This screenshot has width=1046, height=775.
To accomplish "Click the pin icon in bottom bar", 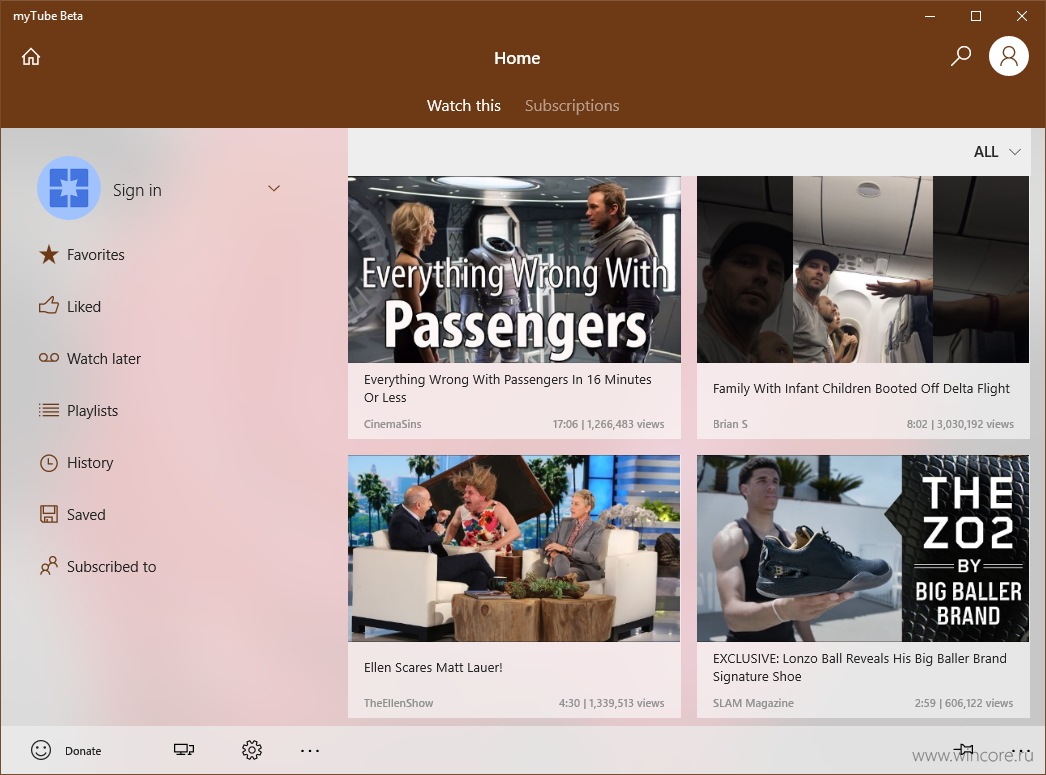I will point(963,750).
